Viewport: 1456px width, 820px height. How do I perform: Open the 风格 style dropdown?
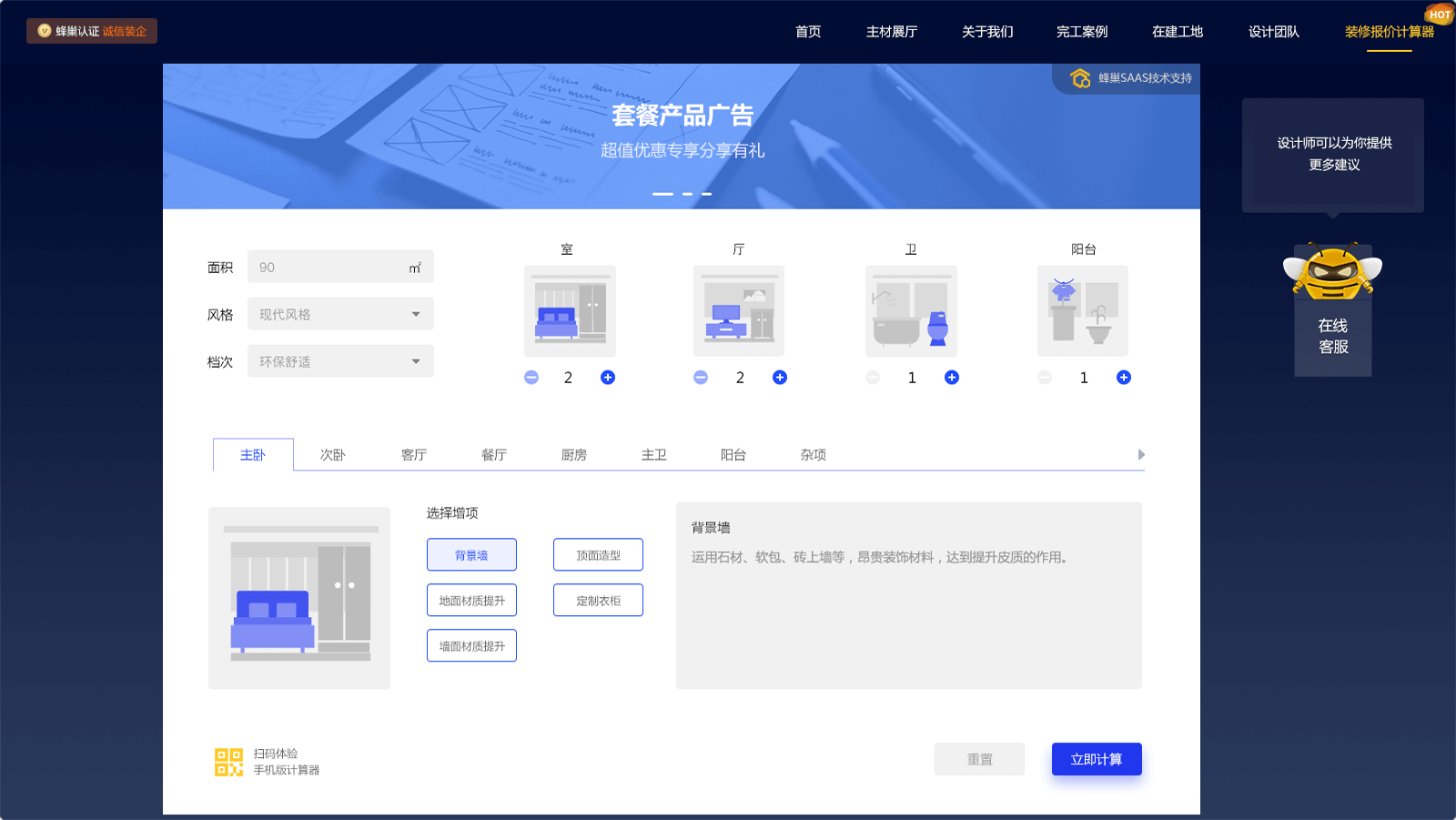pos(340,314)
